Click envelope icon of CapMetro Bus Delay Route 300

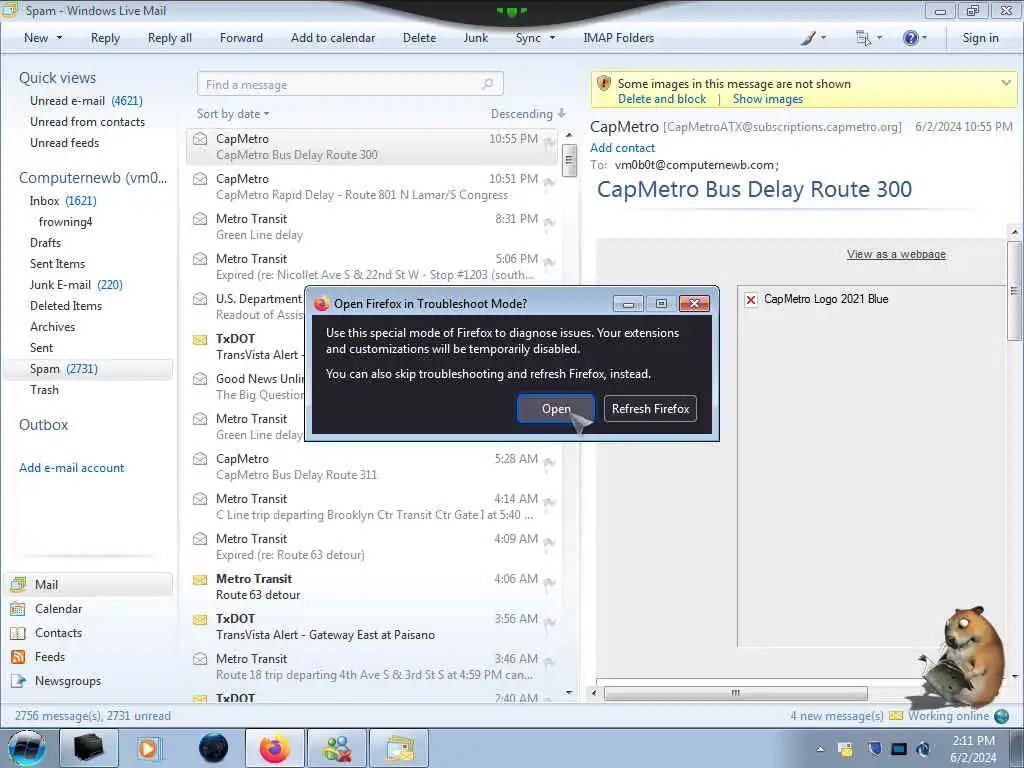pos(200,139)
